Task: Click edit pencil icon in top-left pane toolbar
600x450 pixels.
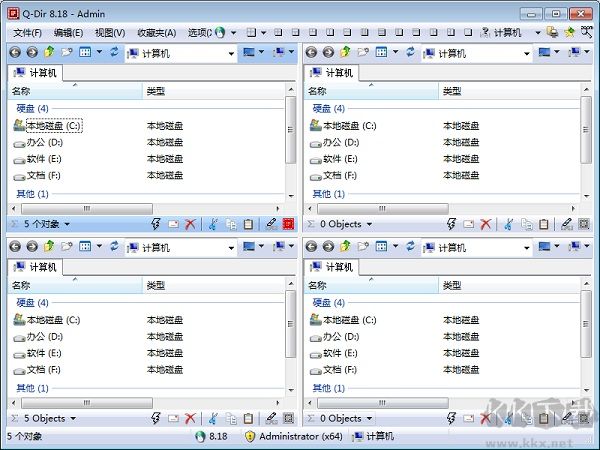Action: 271,224
